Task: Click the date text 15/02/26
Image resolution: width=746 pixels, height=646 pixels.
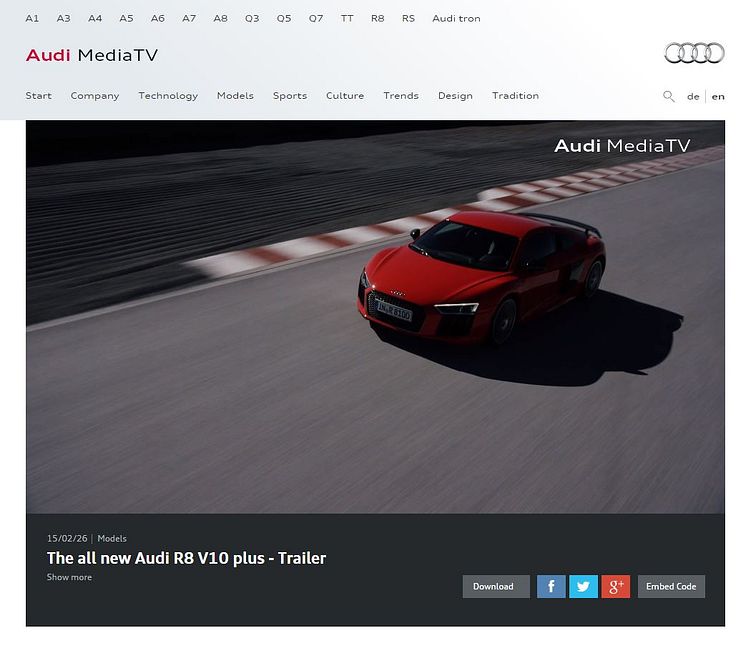Action: [x=67, y=538]
